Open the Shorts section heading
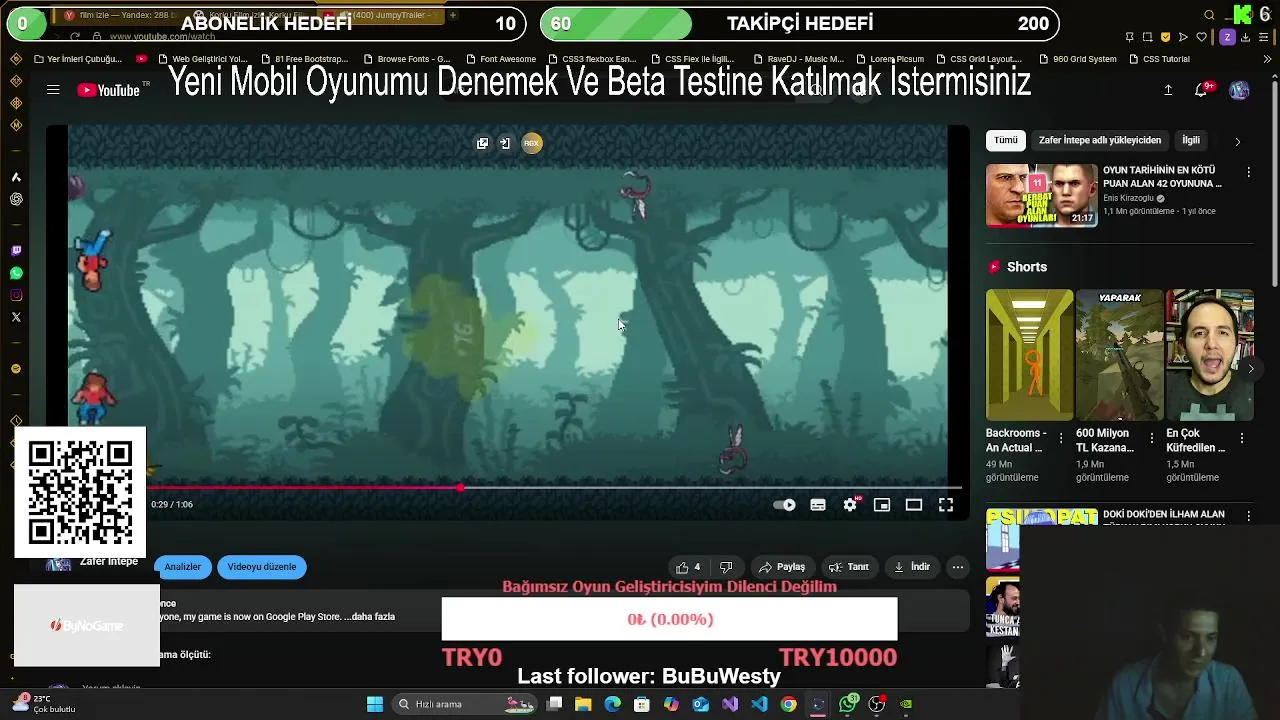 point(1027,267)
